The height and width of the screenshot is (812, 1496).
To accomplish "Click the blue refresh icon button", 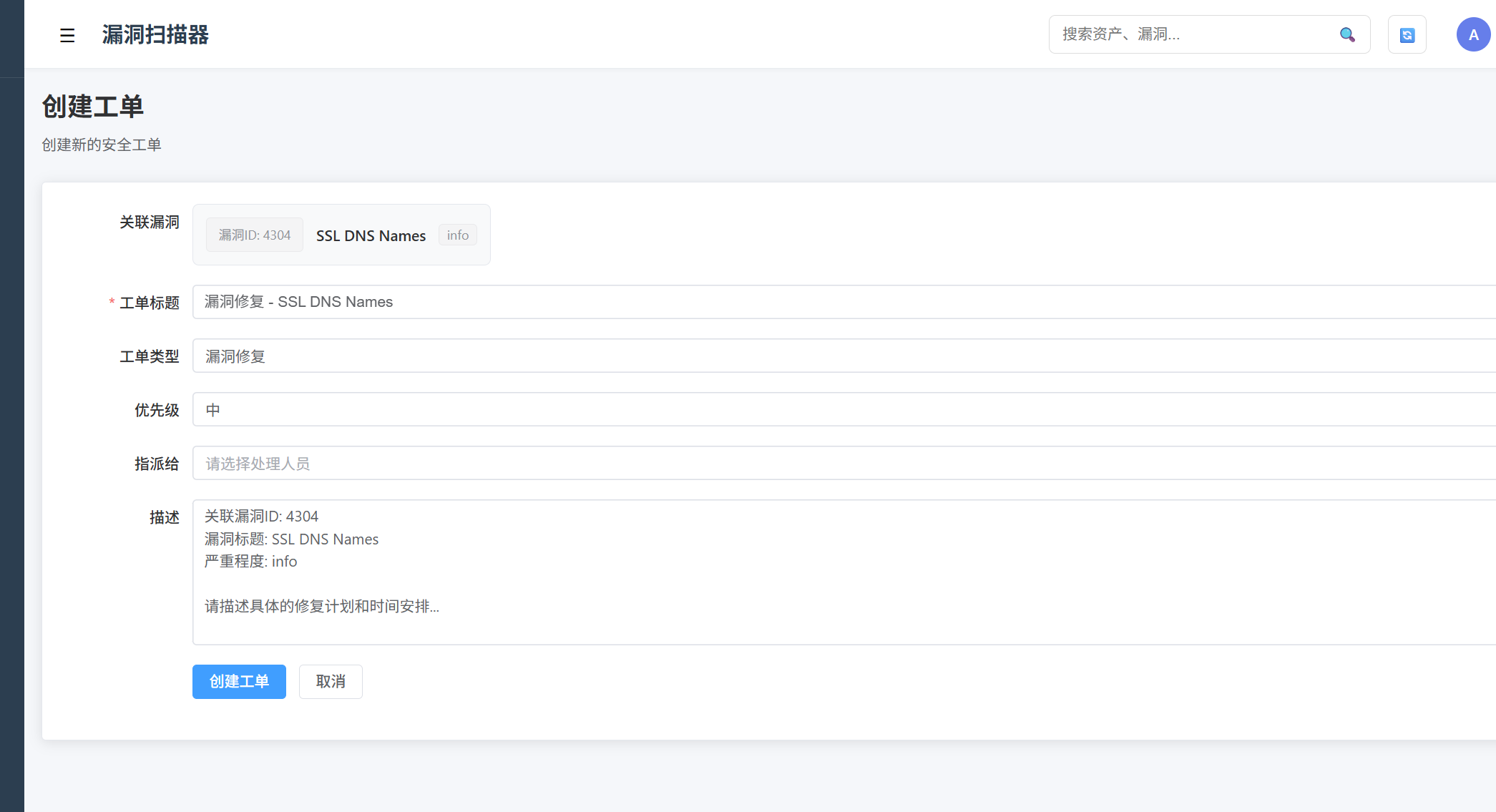I will coord(1407,34).
